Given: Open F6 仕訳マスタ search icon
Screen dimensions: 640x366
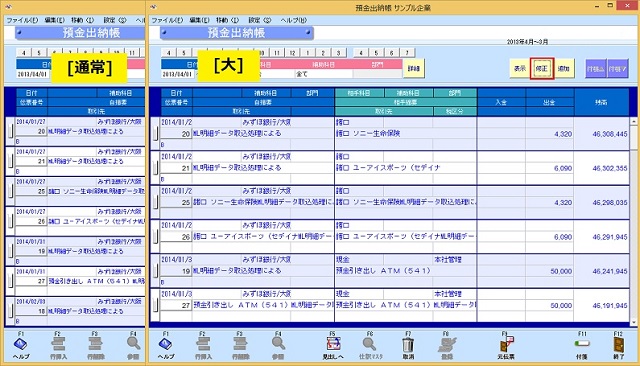Looking at the screenshot, I should (x=369, y=344).
